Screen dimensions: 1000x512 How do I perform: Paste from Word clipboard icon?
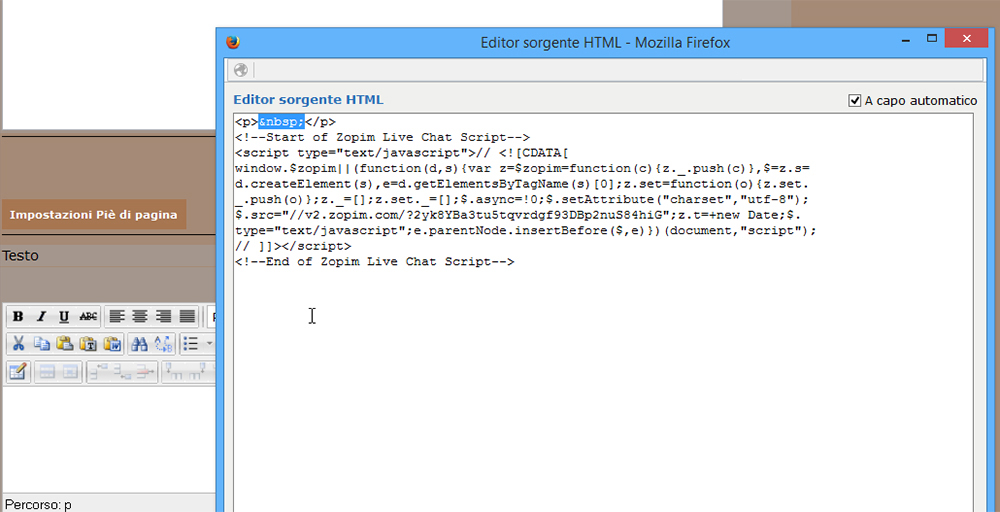coord(112,344)
